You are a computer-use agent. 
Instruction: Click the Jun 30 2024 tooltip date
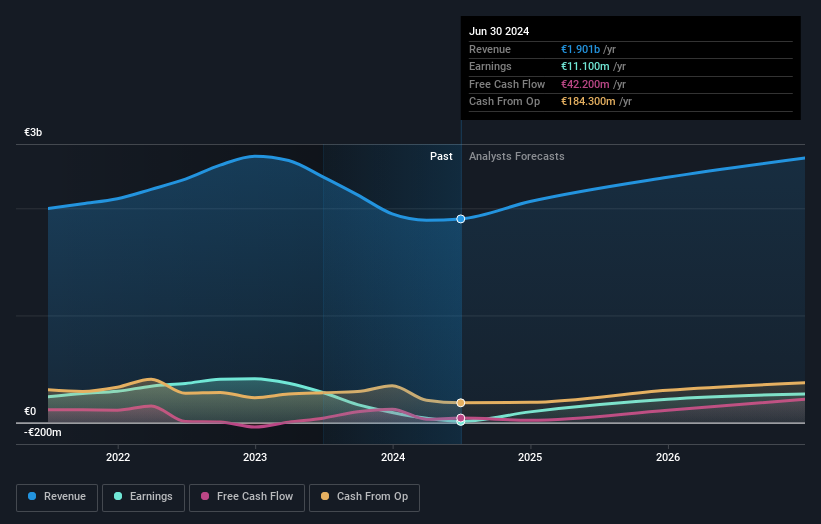coord(498,31)
